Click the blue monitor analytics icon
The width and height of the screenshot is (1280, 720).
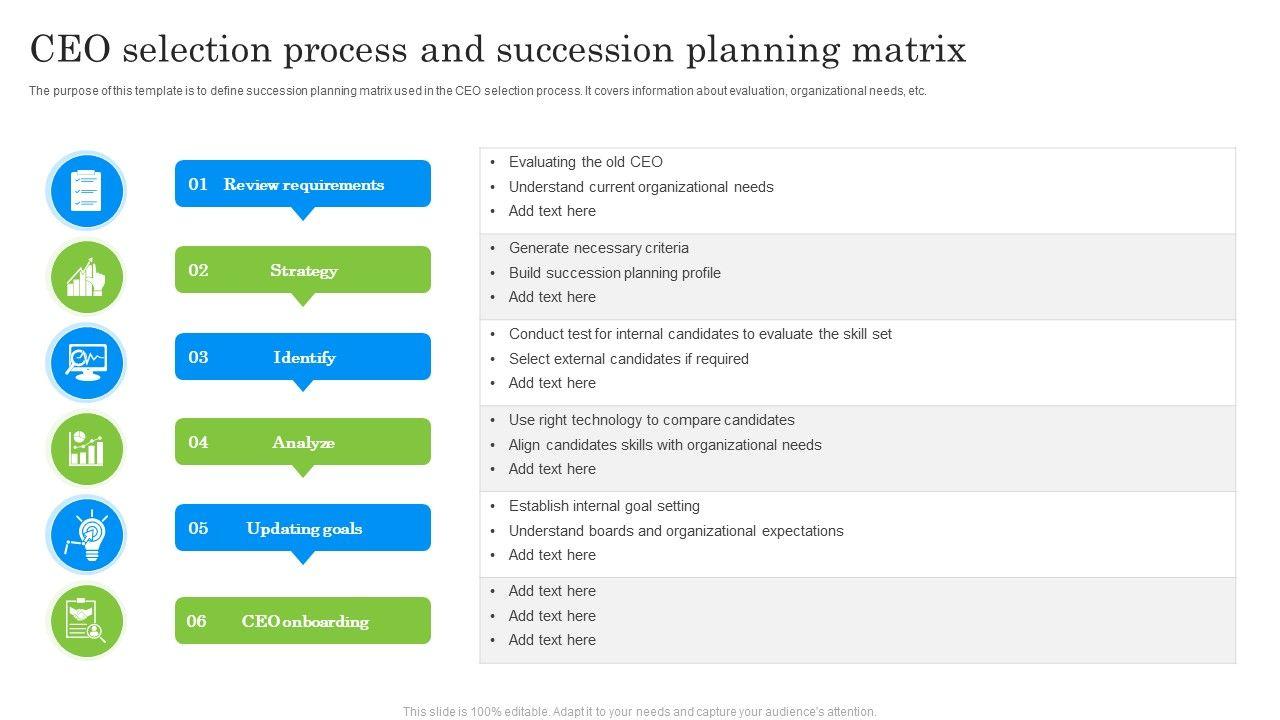[x=86, y=362]
